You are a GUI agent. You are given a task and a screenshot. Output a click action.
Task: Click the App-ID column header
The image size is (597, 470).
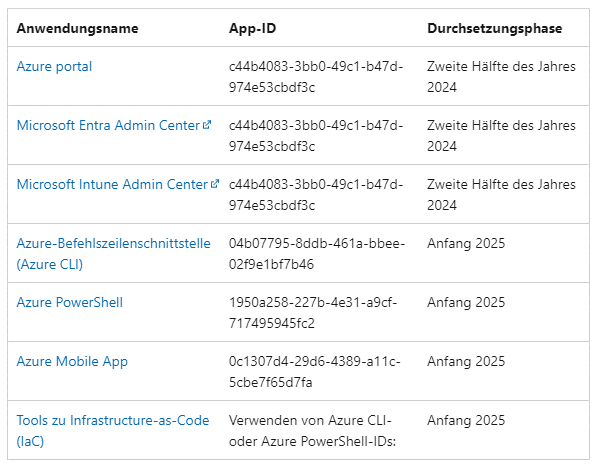click(252, 29)
